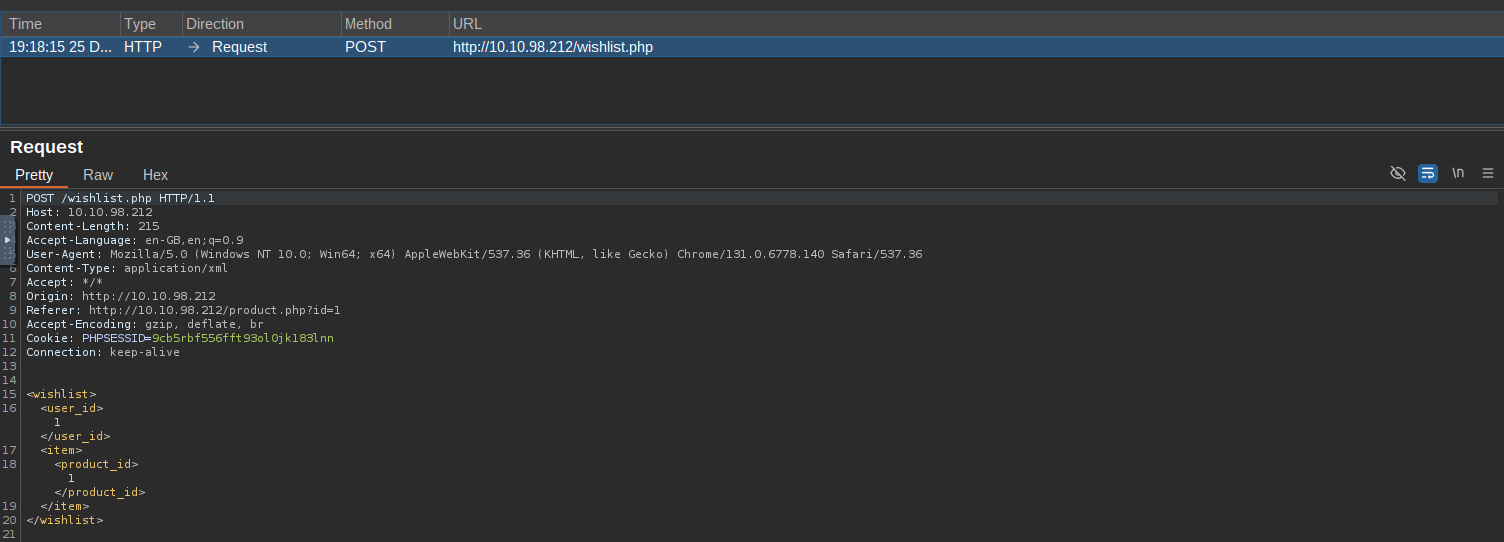
Task: Click the opening wishlist XML tag
Action: coord(62,394)
